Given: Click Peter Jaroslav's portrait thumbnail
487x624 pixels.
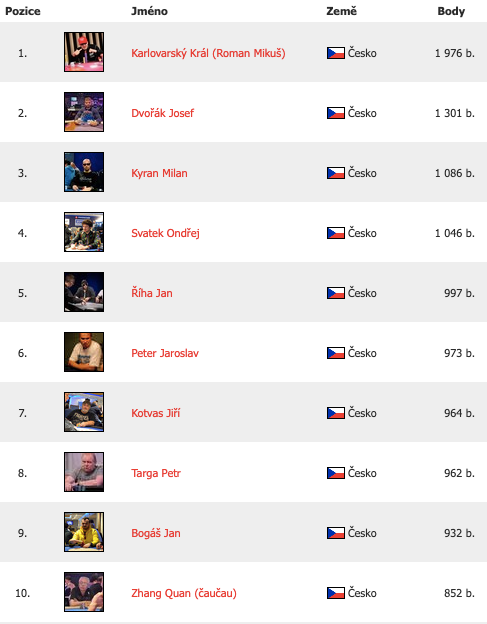Looking at the screenshot, I should point(84,352).
